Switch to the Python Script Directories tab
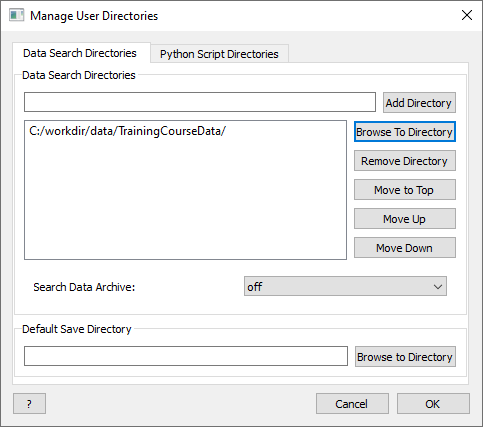 point(219,54)
